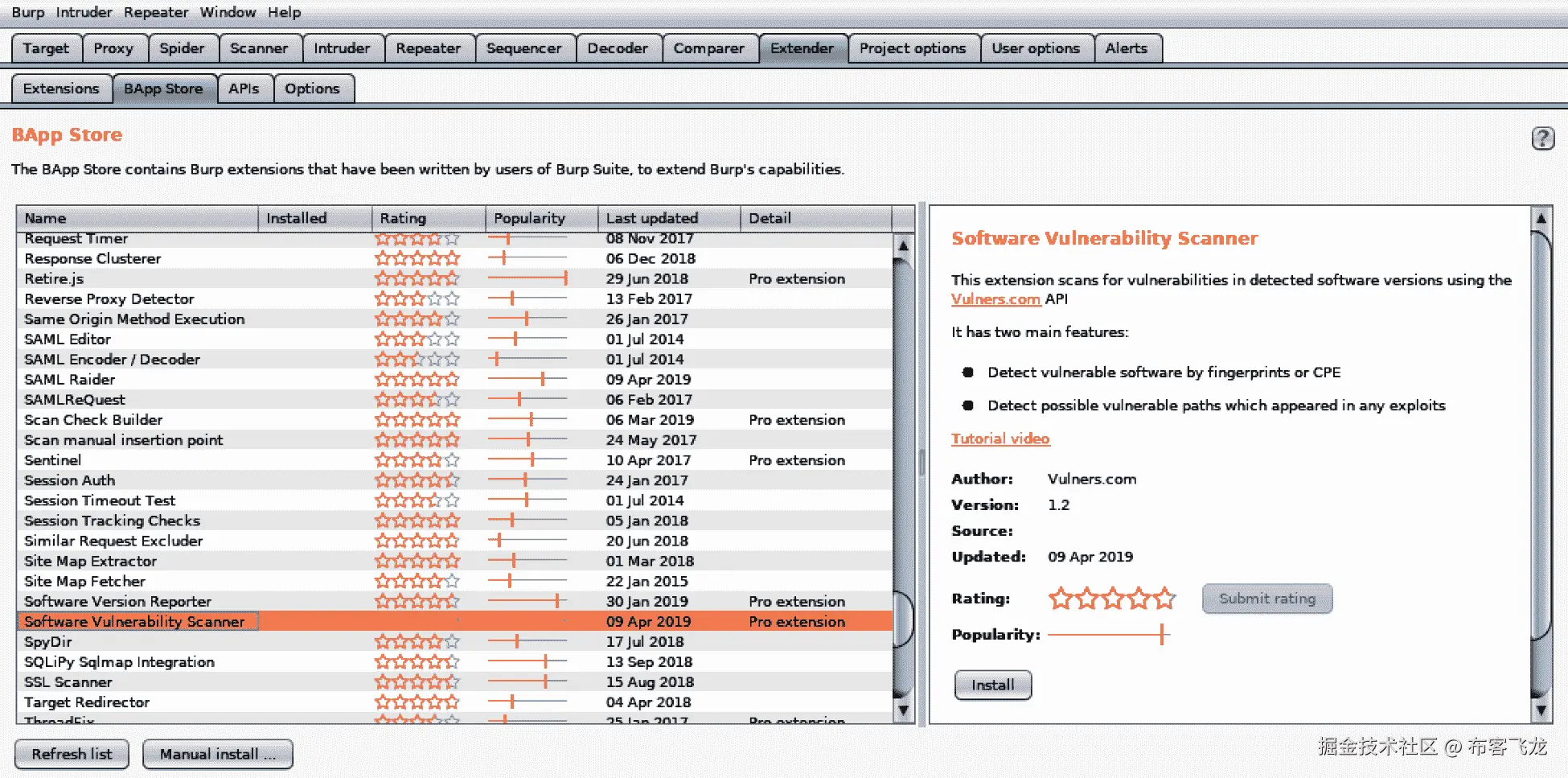Select the Scan Check Builder row
This screenshot has height=778, width=1568.
[x=454, y=420]
